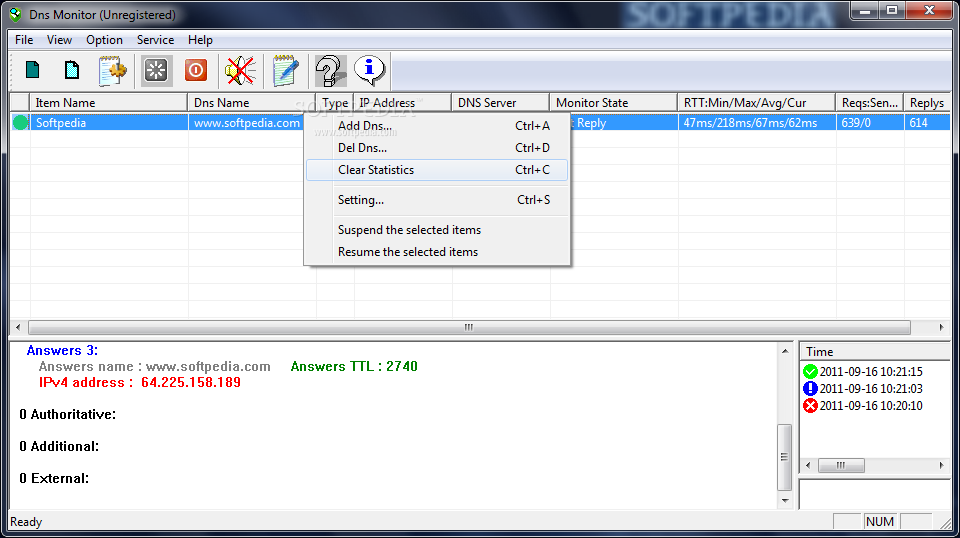Click the DNS Server column header
960x538 pixels.
coord(501,103)
